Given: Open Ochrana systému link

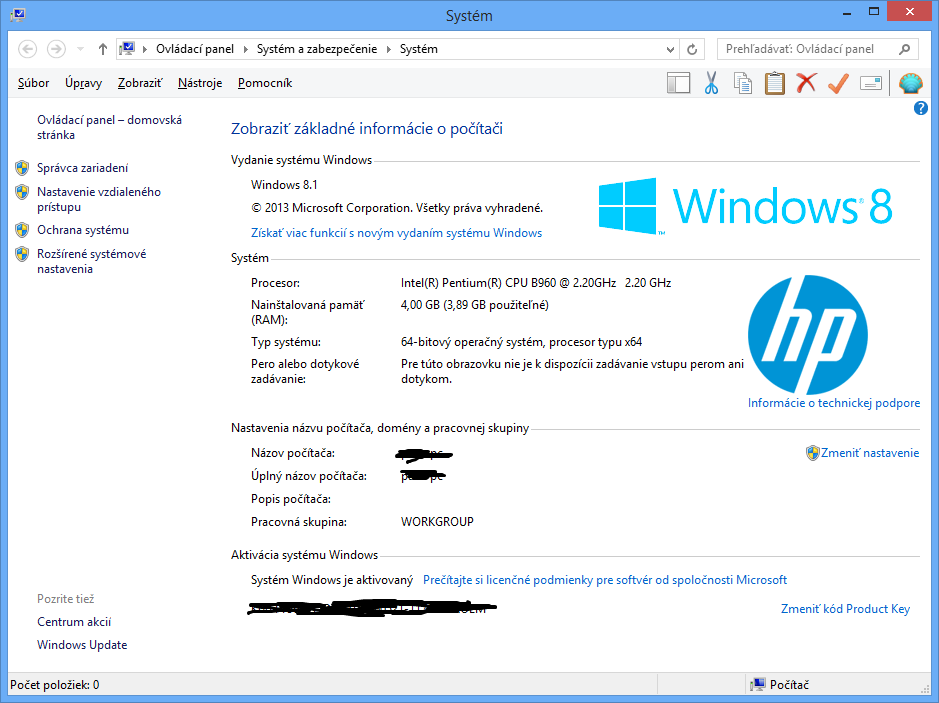Looking at the screenshot, I should point(83,230).
